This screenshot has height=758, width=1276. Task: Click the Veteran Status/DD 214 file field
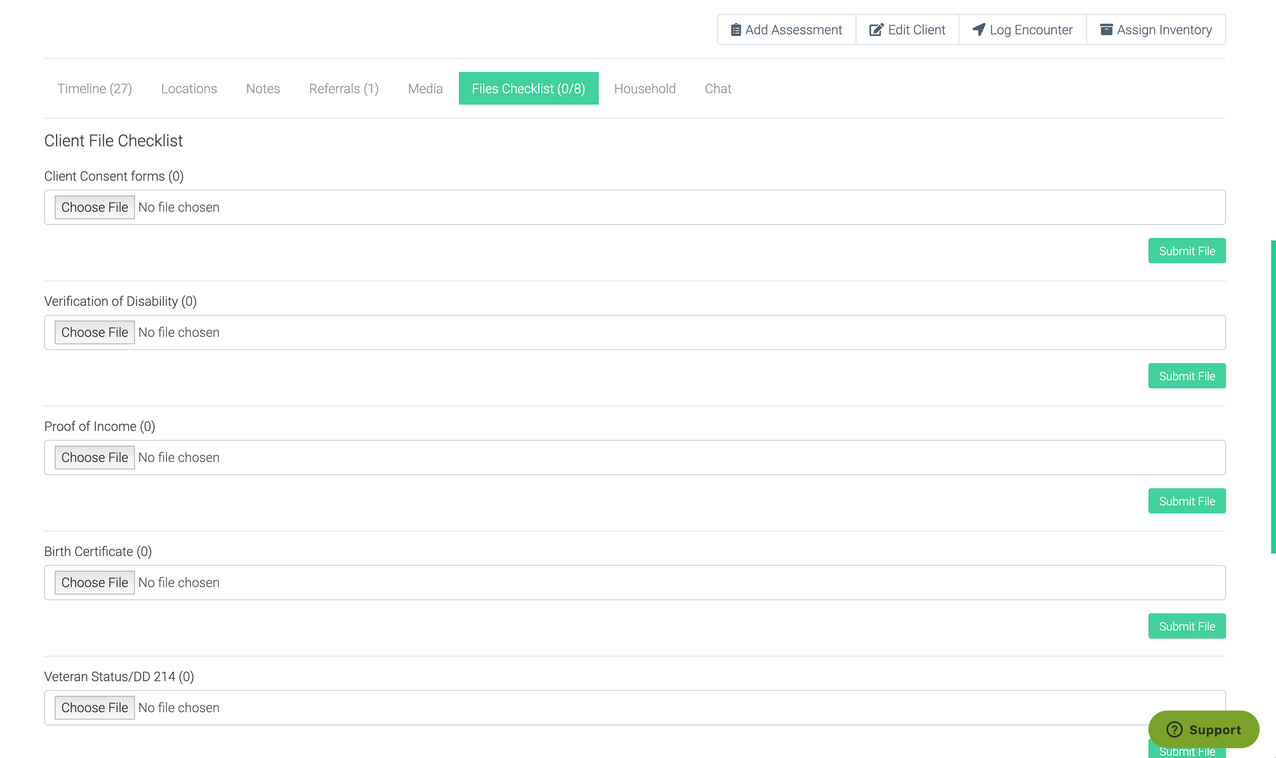pos(635,707)
